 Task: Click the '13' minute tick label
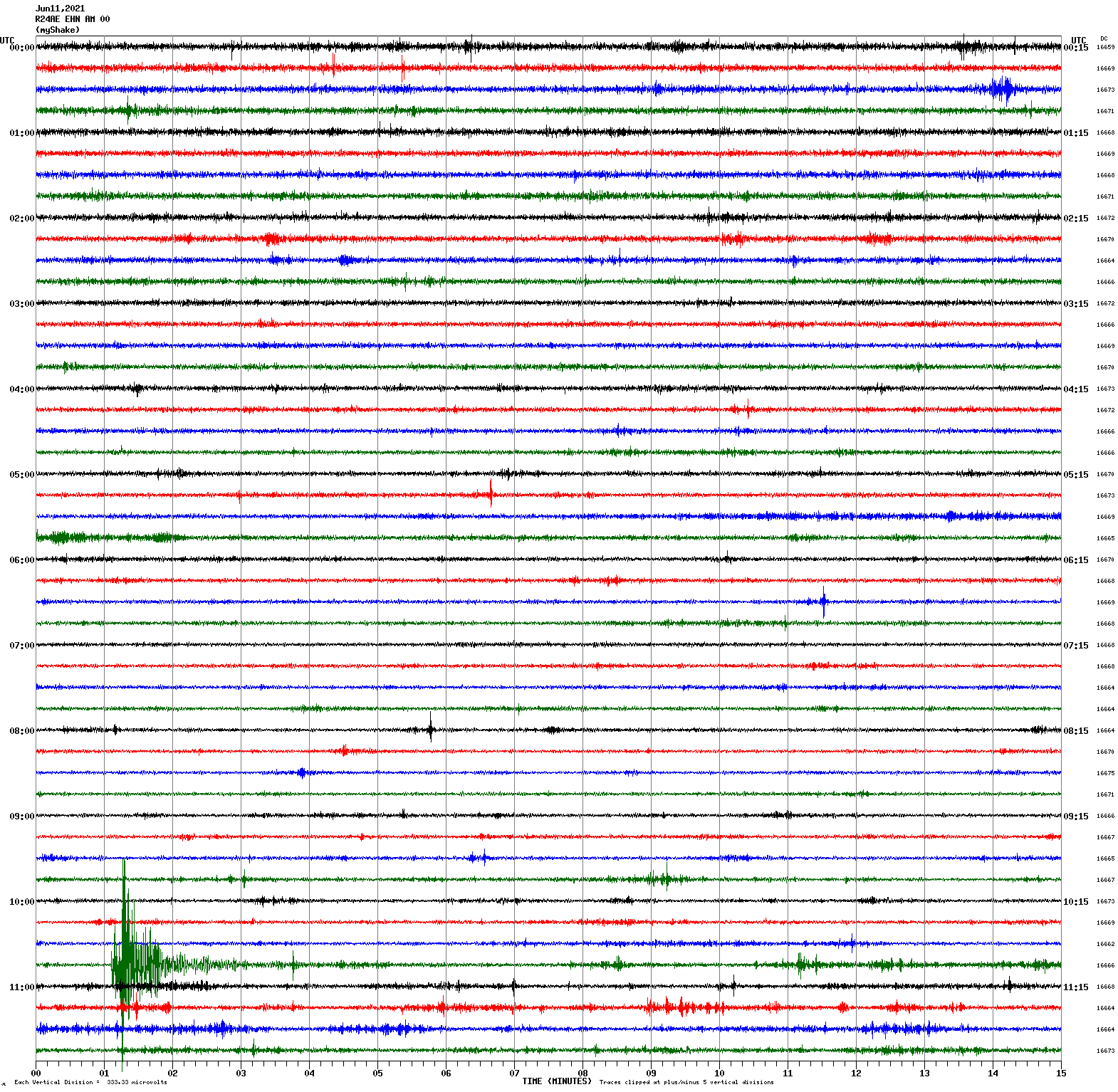tap(924, 1073)
